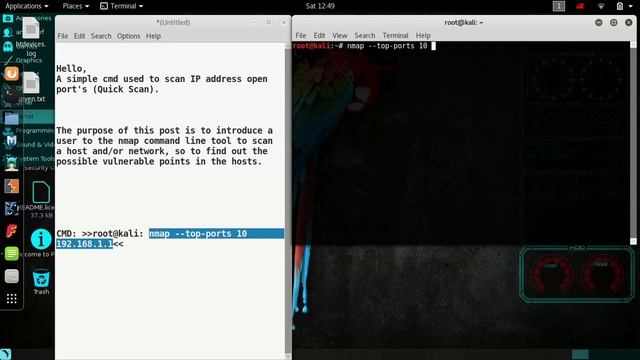Open File menu in the terminal window
Viewport: 640px width, 360px height.
tap(301, 36)
